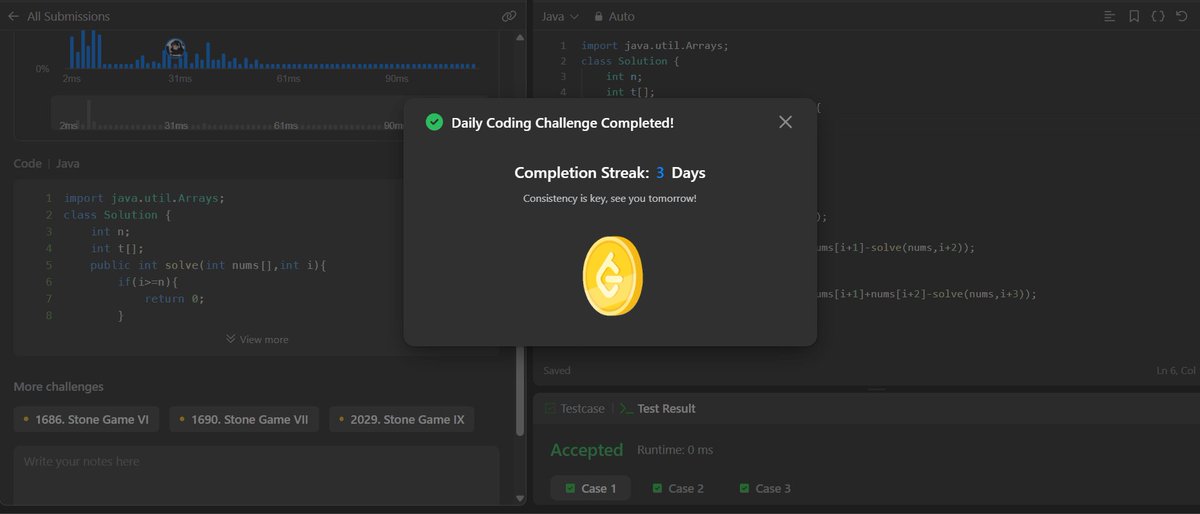Viewport: 1200px width, 514px height.
Task: Click the avatar marker on runtime chart
Action: click(176, 47)
